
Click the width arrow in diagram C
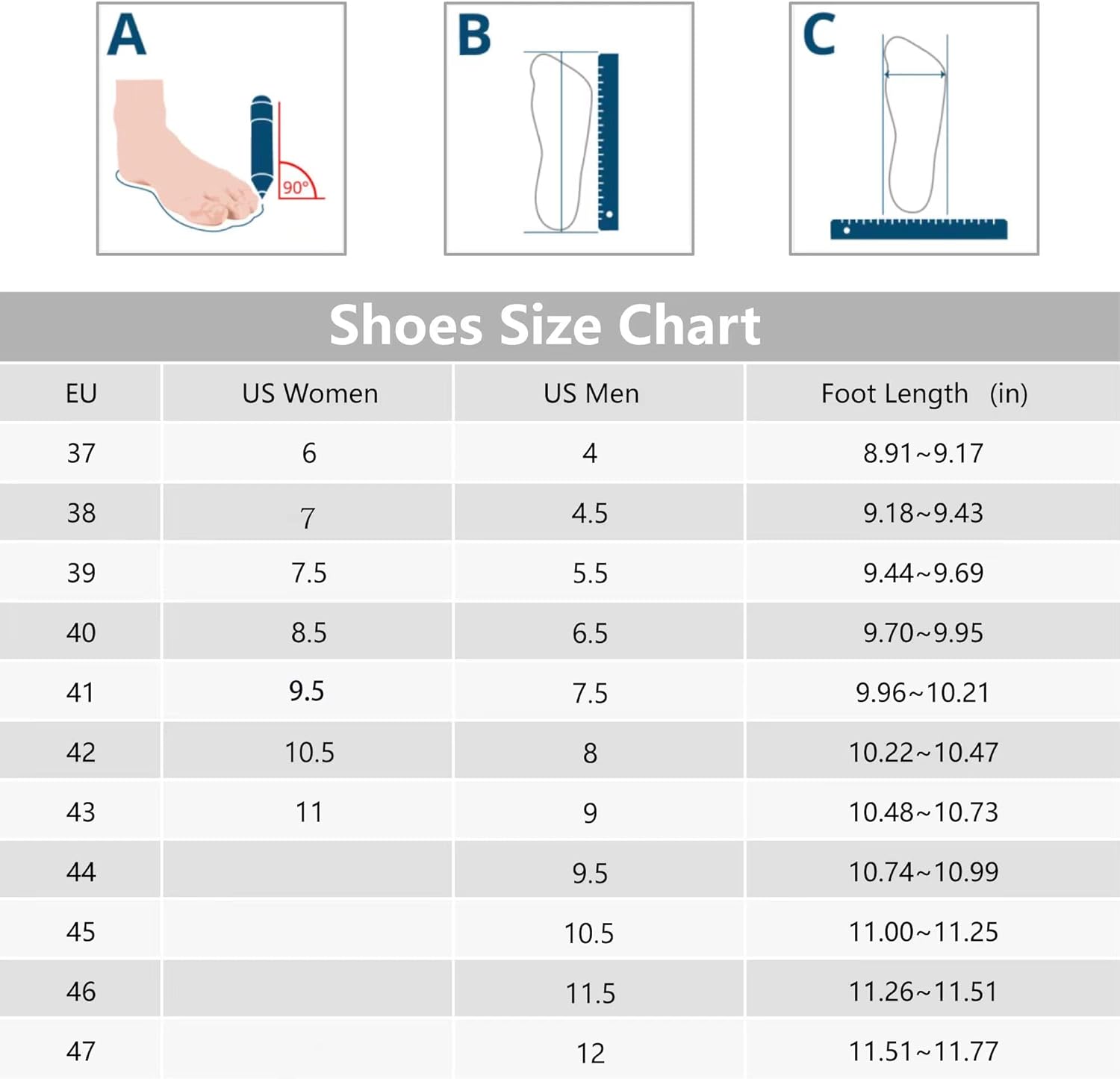915,74
